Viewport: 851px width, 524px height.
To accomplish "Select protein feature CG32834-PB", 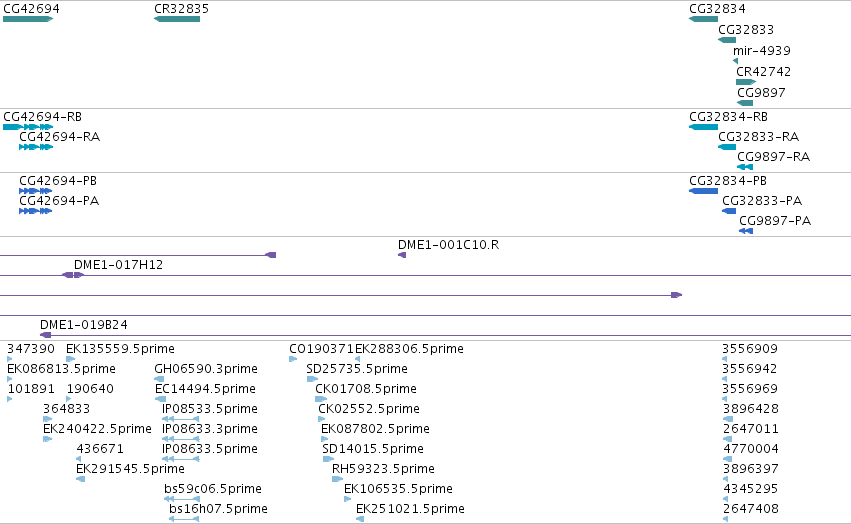I will [703, 191].
